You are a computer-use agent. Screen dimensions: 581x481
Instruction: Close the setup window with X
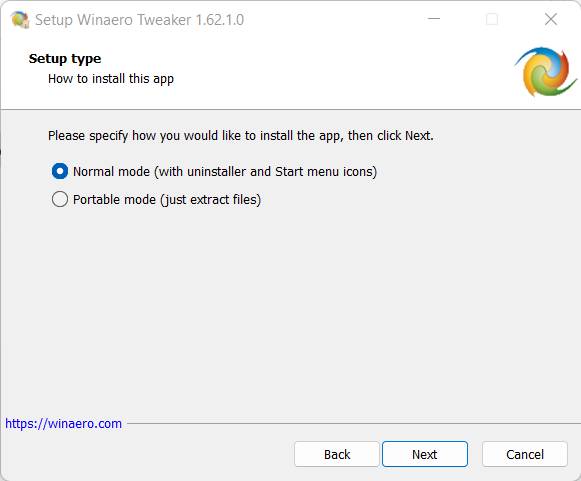551,19
